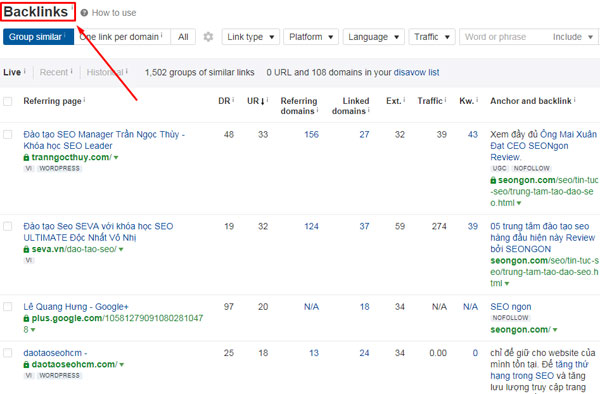600x394 pixels.
Task: Tick the select-all checkbox in table header
Action: (x=8, y=101)
